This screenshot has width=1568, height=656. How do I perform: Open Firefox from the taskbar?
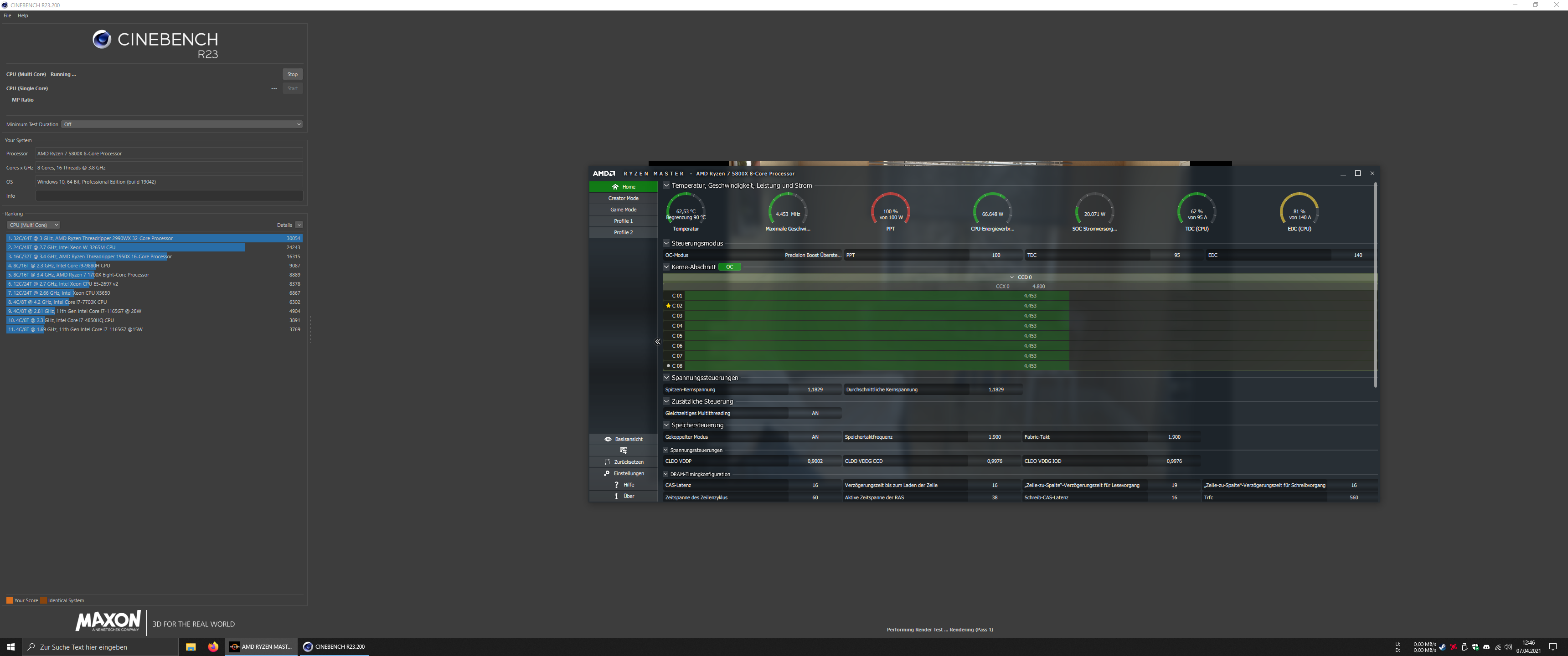click(212, 647)
